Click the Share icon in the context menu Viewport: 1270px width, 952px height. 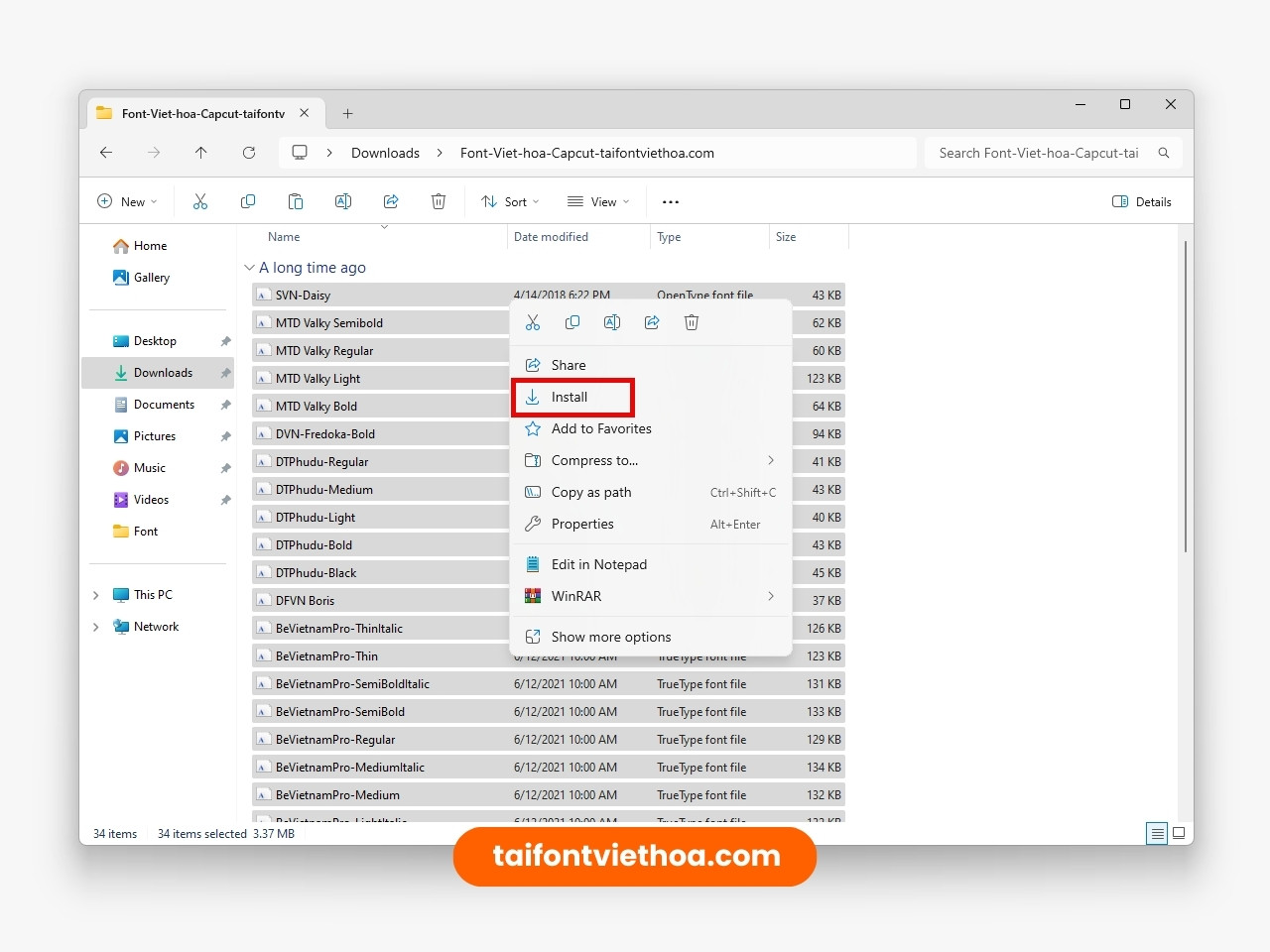(x=652, y=322)
